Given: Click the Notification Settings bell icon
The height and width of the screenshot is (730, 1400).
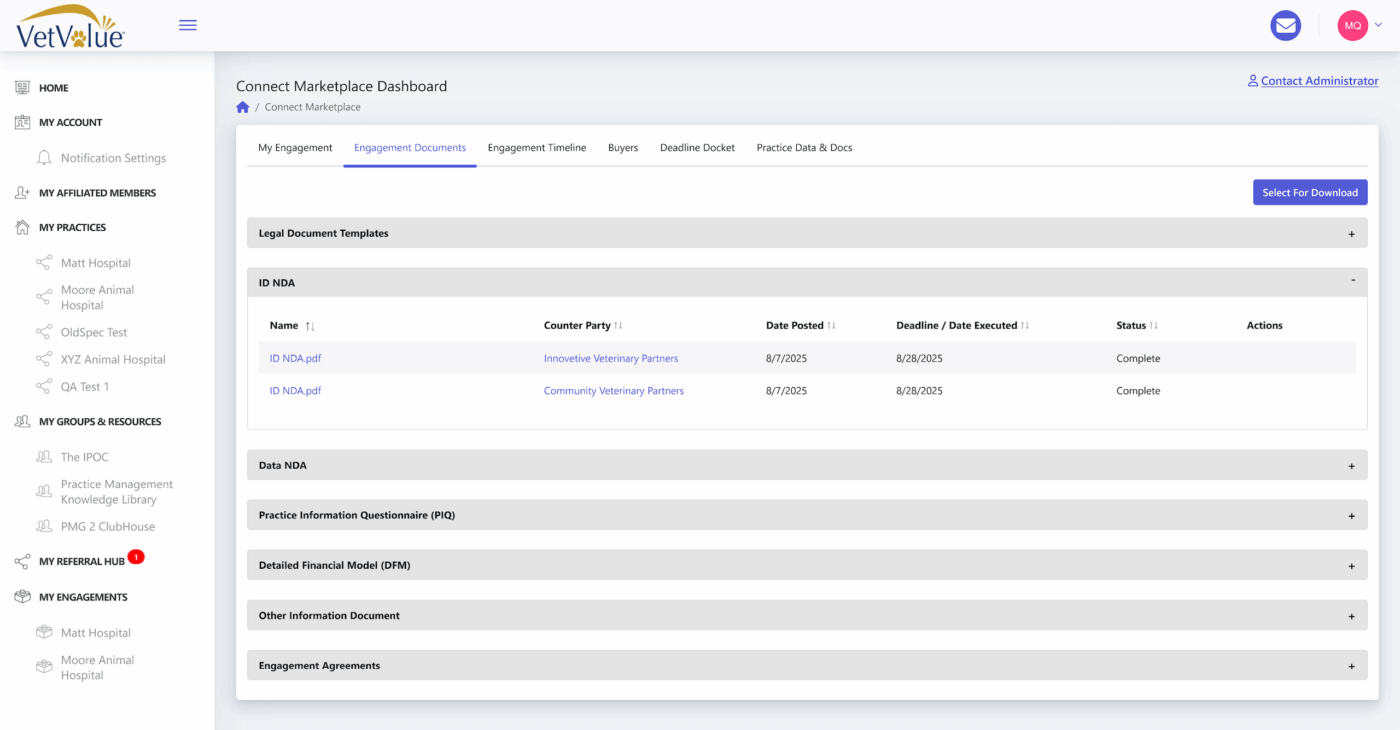Looking at the screenshot, I should 44,158.
